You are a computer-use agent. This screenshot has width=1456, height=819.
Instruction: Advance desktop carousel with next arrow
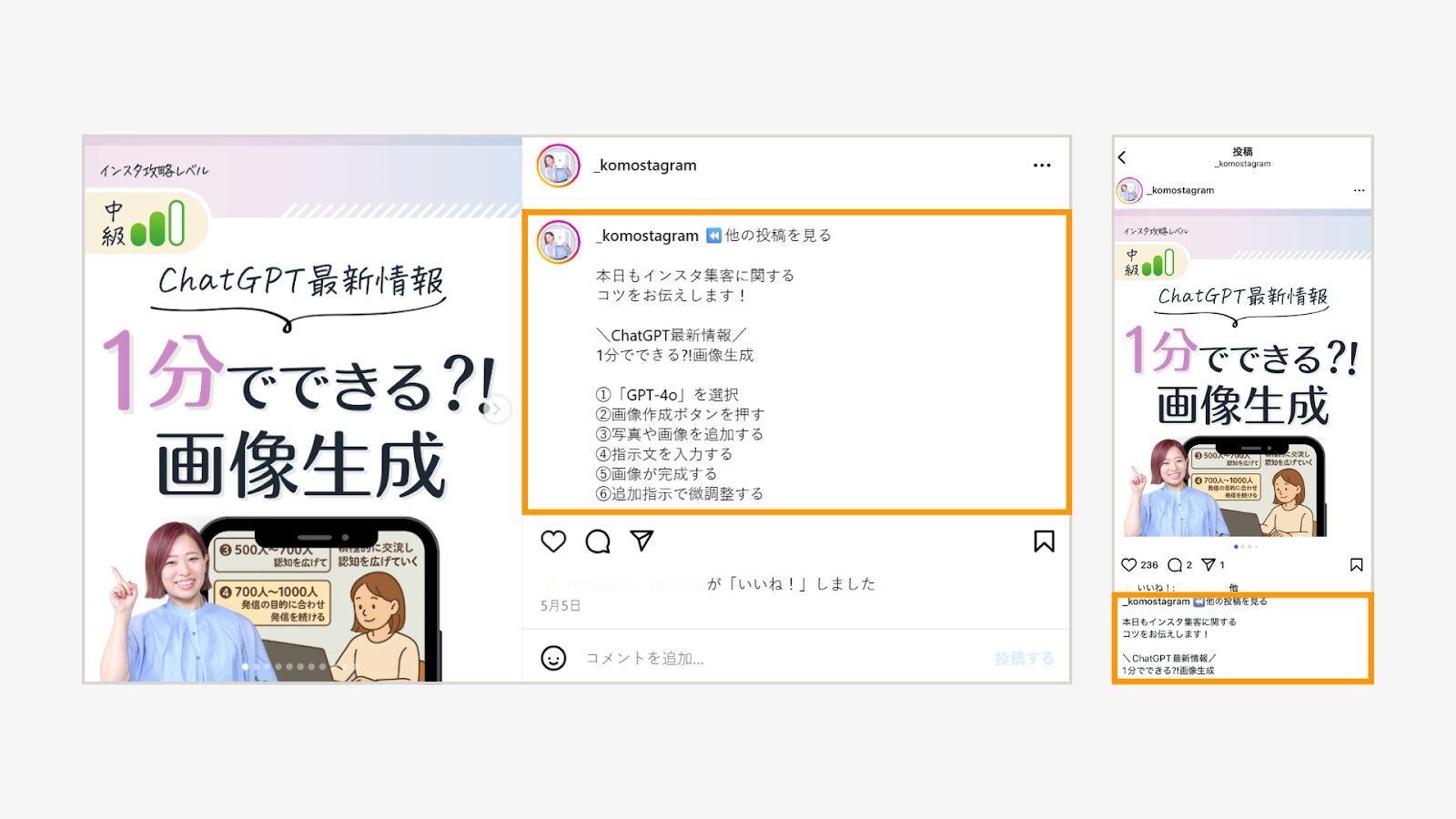[496, 409]
